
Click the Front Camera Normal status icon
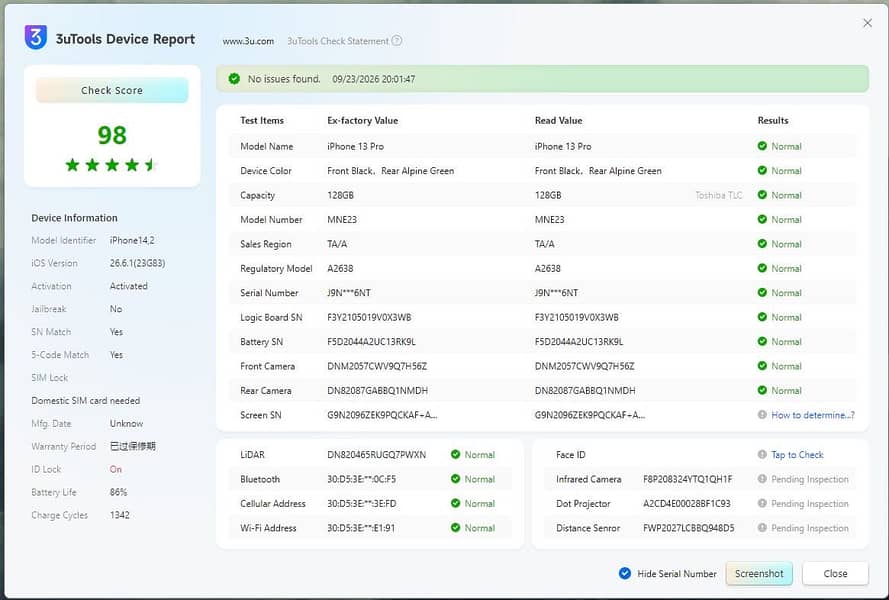pos(762,366)
